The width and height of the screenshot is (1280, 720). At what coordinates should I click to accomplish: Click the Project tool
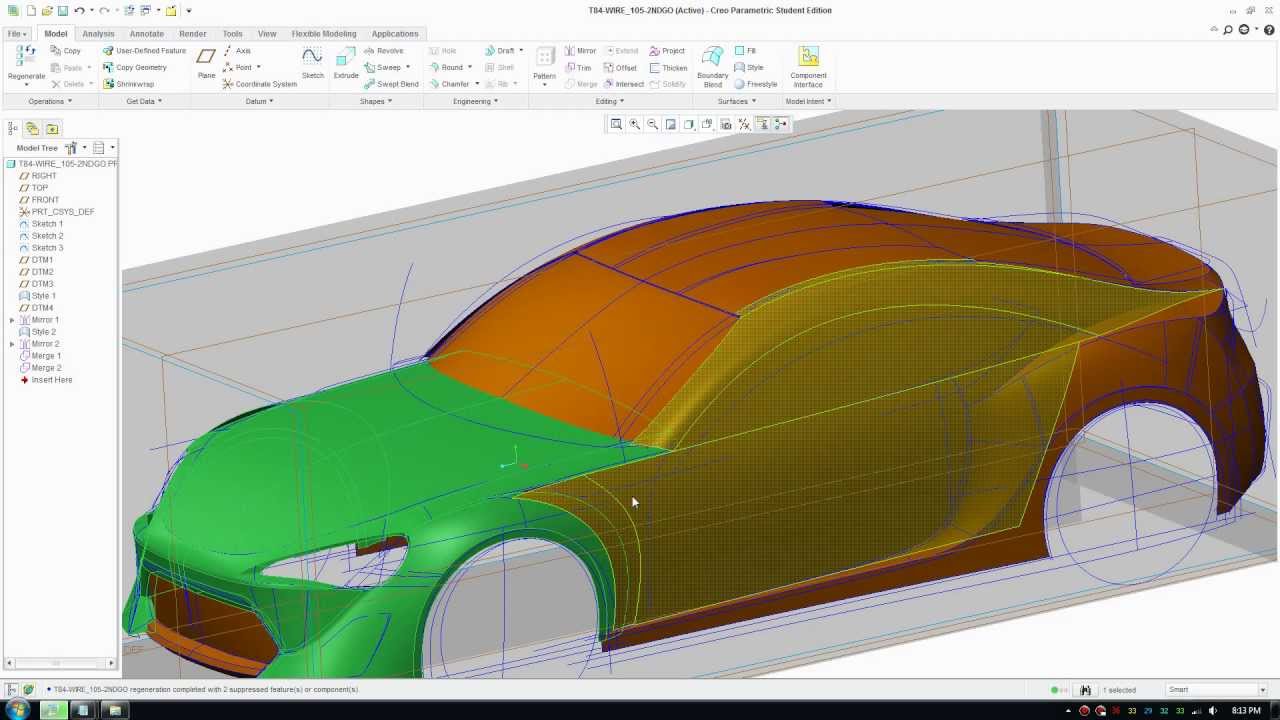pyautogui.click(x=667, y=51)
